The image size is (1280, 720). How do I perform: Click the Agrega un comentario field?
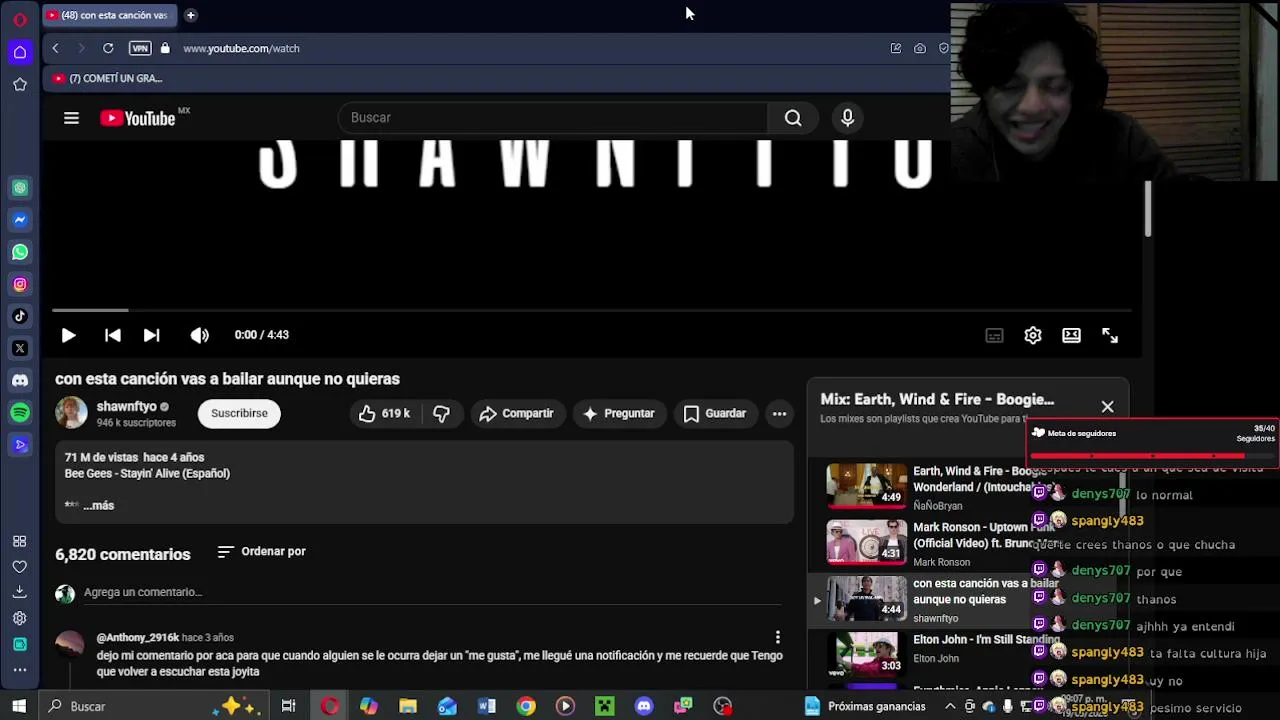pyautogui.click(x=432, y=592)
